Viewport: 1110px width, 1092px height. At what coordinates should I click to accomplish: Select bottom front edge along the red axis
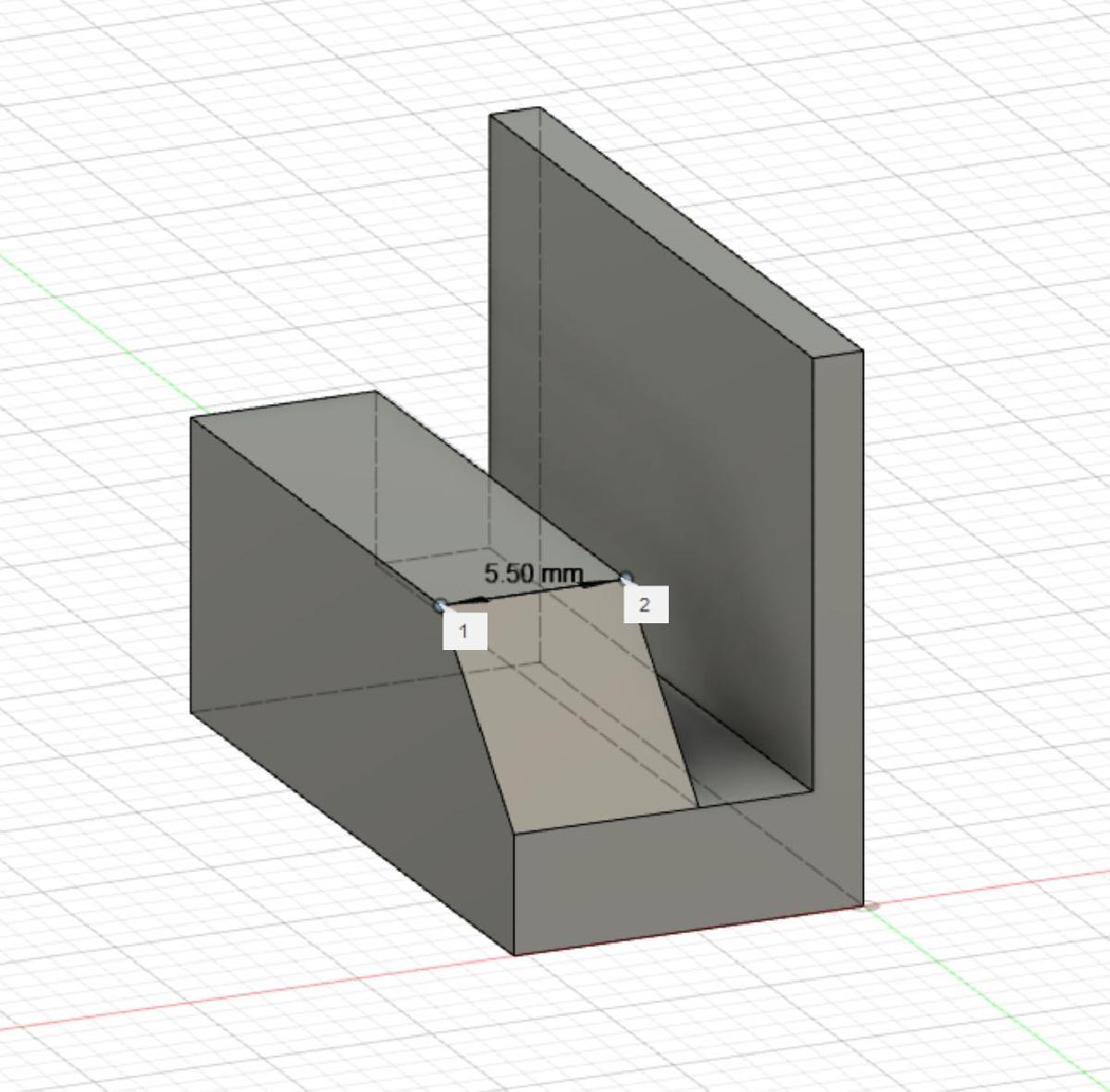(x=689, y=930)
